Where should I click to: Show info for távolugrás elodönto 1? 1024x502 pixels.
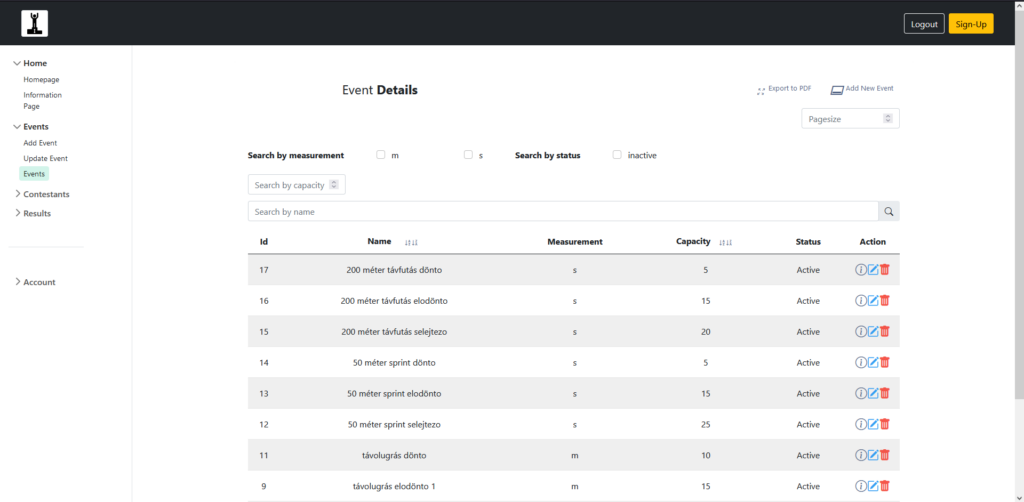click(861, 486)
